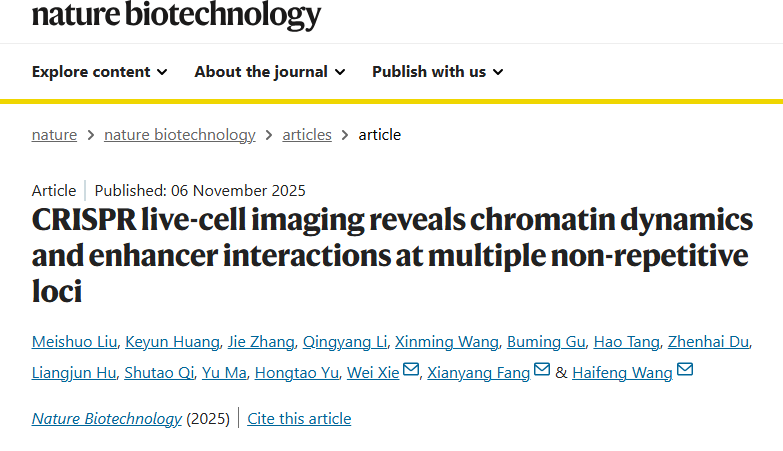Screen dimensions: 783x451
Task: Click the mail icon after Haifeng Wang
Action: [685, 370]
